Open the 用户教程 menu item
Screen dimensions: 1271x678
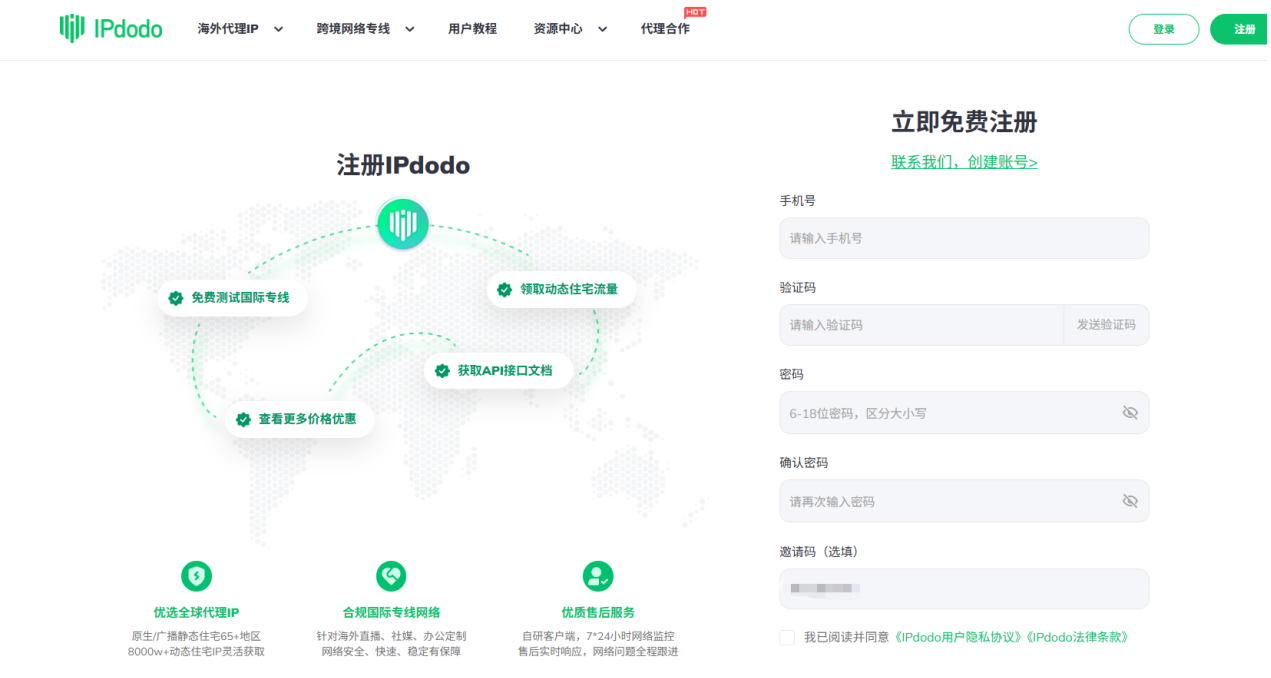472,29
